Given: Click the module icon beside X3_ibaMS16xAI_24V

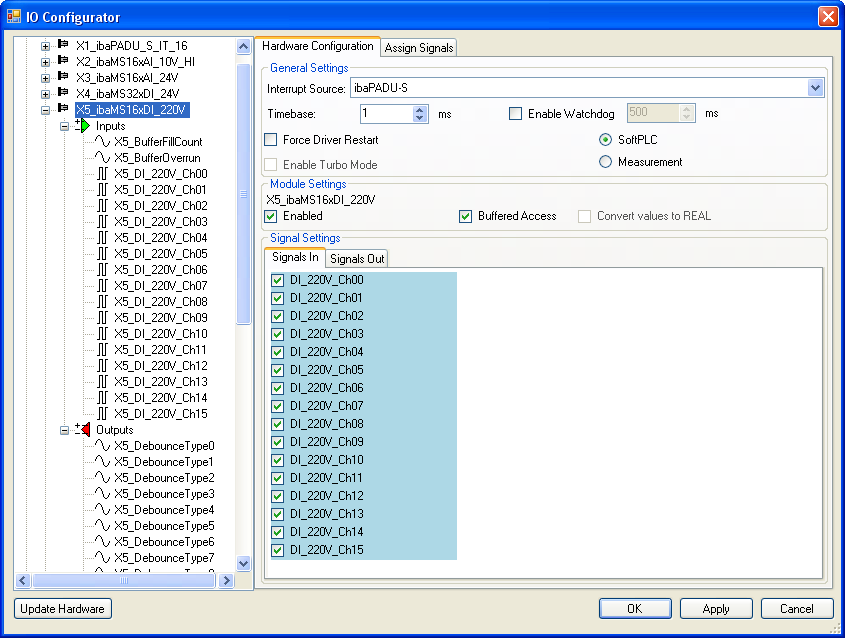Looking at the screenshot, I should coord(63,78).
